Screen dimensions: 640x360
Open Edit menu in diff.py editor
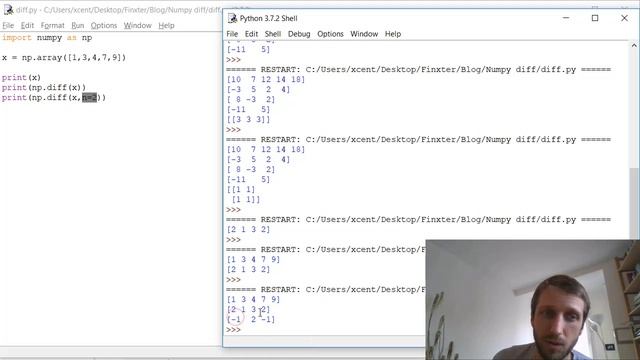(x=27, y=25)
